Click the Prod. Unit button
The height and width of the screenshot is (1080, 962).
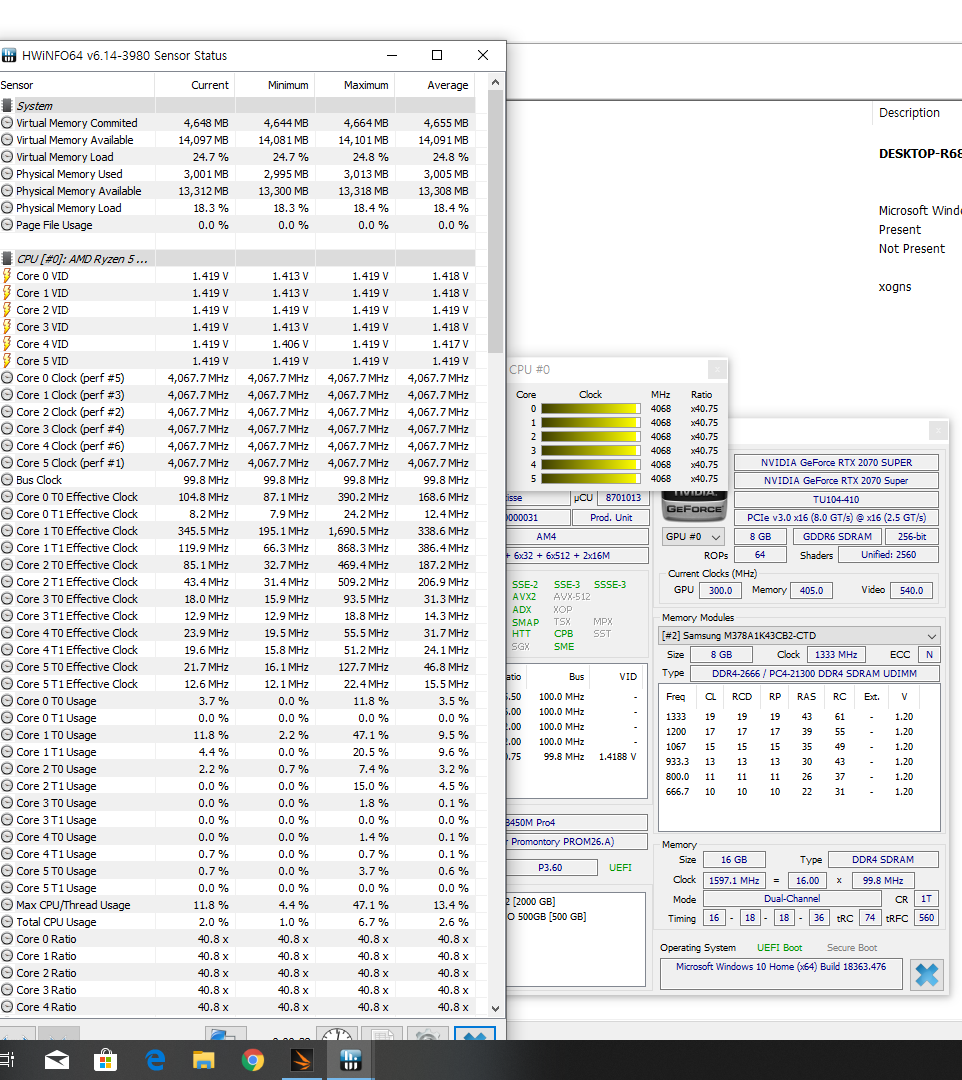611,517
